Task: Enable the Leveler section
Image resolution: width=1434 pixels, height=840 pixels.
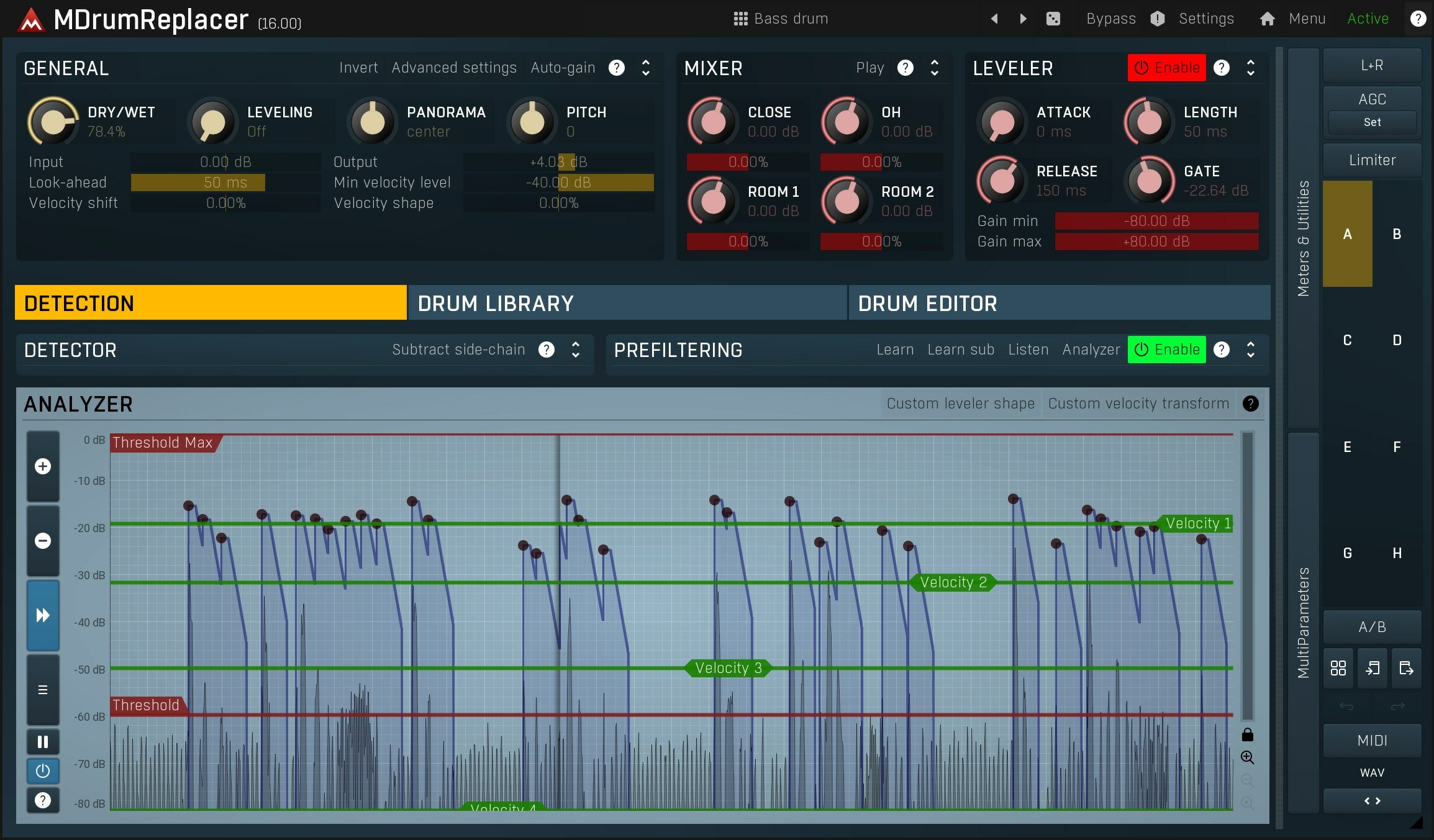Action: coord(1166,68)
